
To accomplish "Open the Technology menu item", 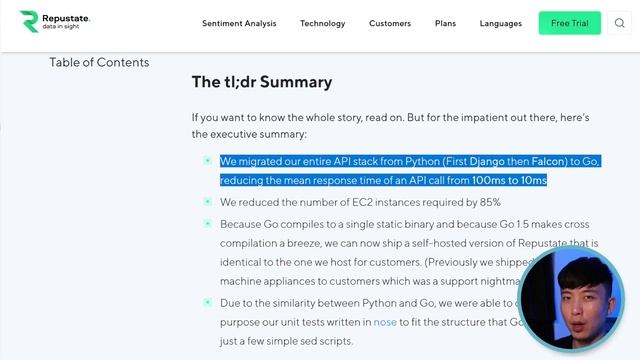I will click(x=322, y=23).
